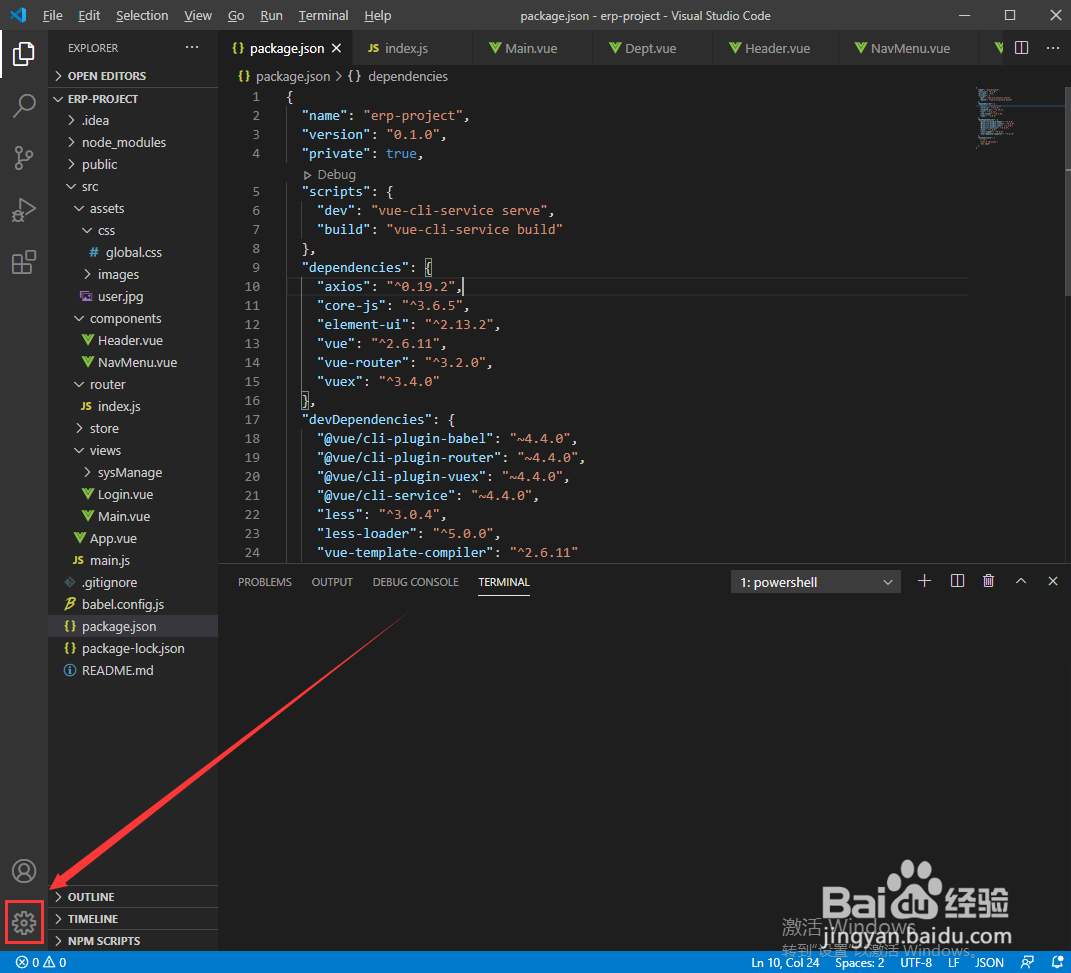Close the terminal panel
Screen dimensions: 1071x973
coord(1053,581)
